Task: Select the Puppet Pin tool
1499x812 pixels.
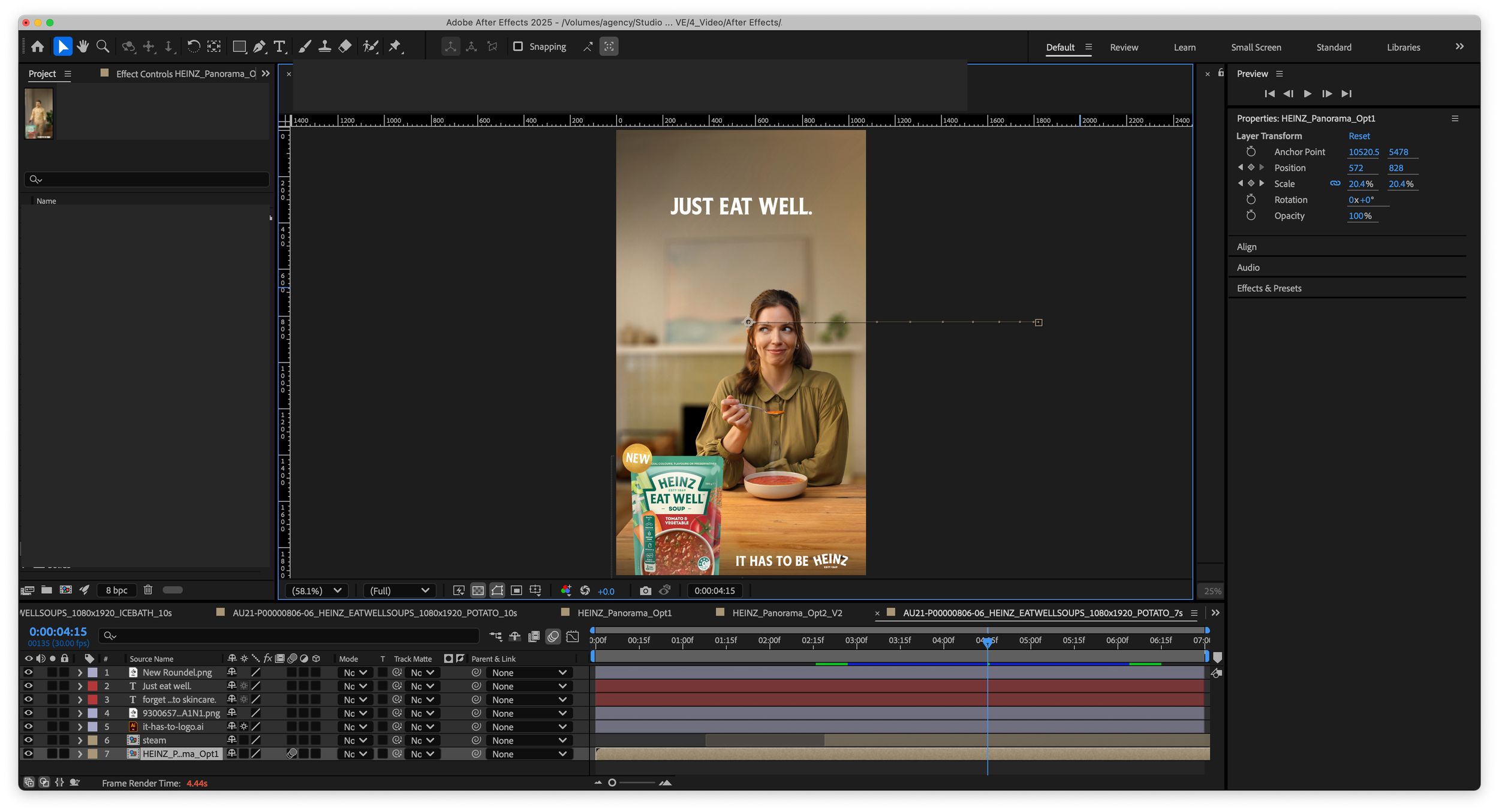Action: 395,46
